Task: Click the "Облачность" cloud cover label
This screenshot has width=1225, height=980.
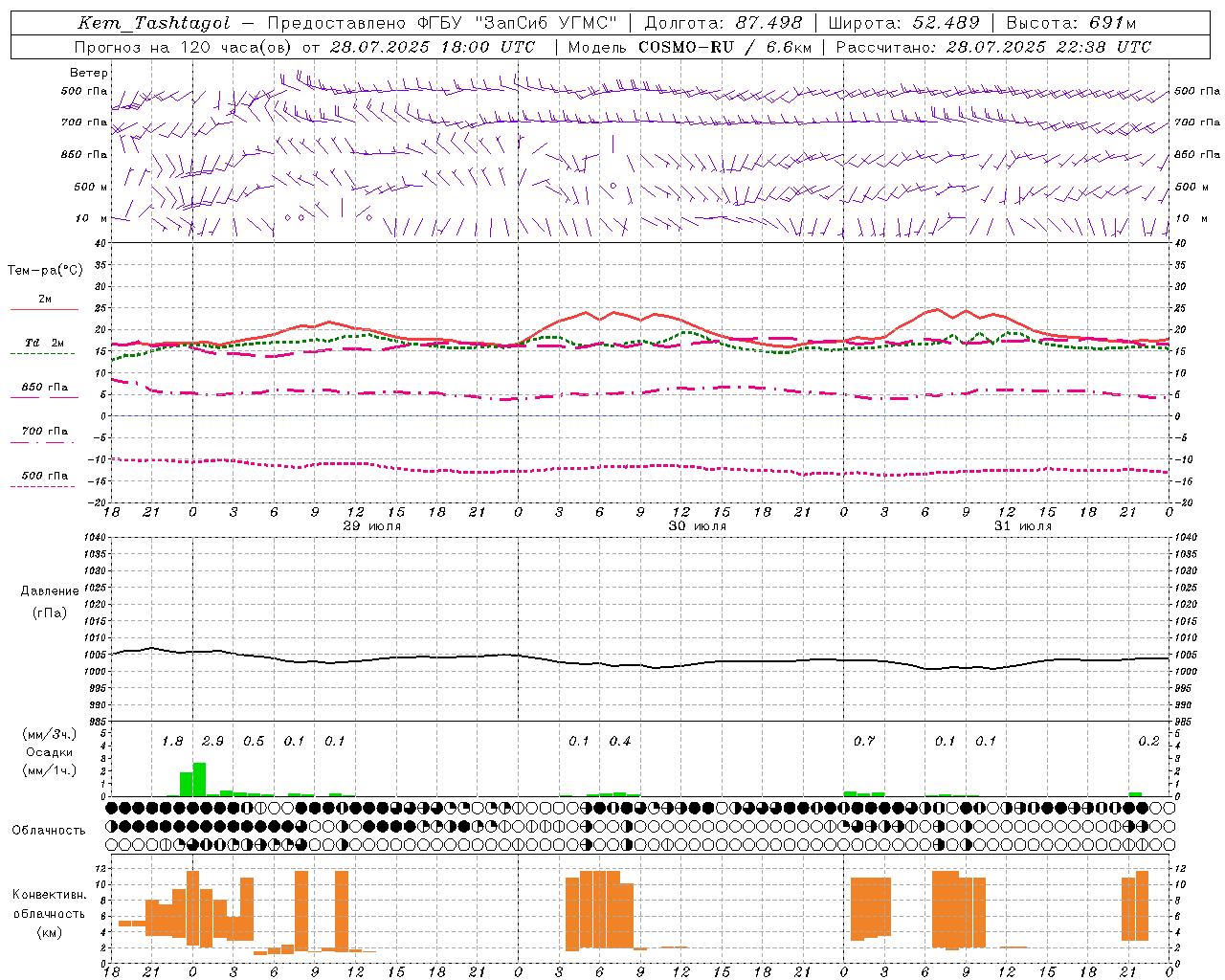Action: pos(49,830)
